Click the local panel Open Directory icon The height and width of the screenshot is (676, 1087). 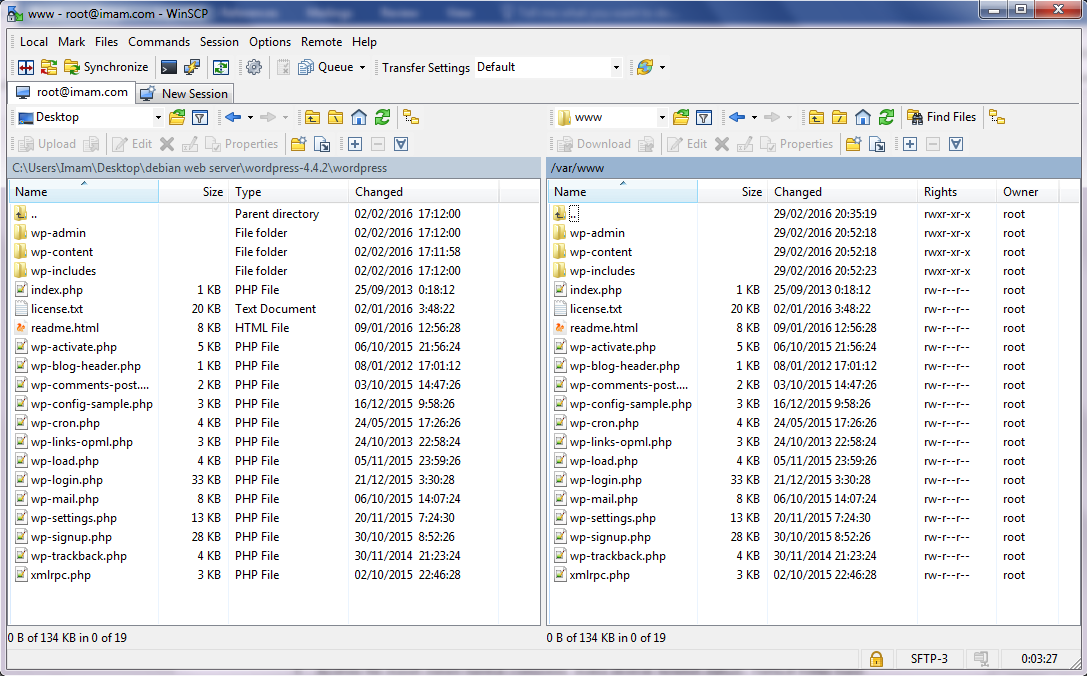(177, 117)
